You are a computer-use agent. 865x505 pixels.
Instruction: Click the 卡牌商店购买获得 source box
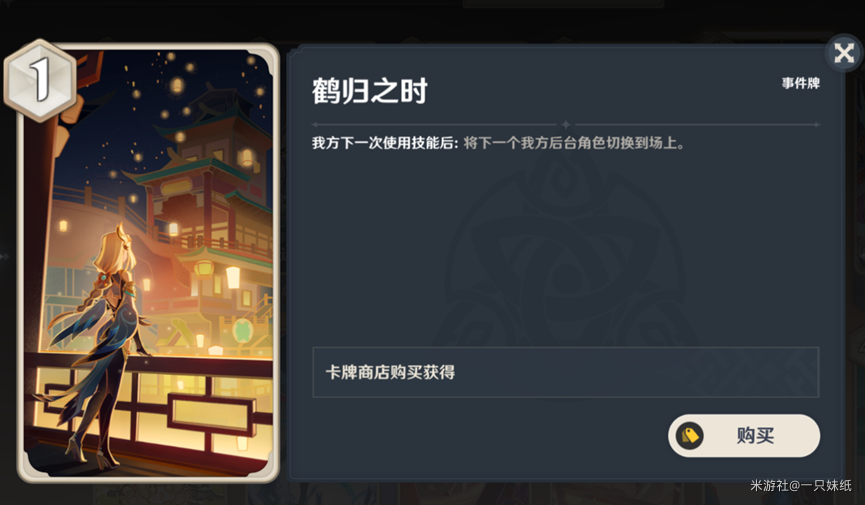click(x=565, y=373)
